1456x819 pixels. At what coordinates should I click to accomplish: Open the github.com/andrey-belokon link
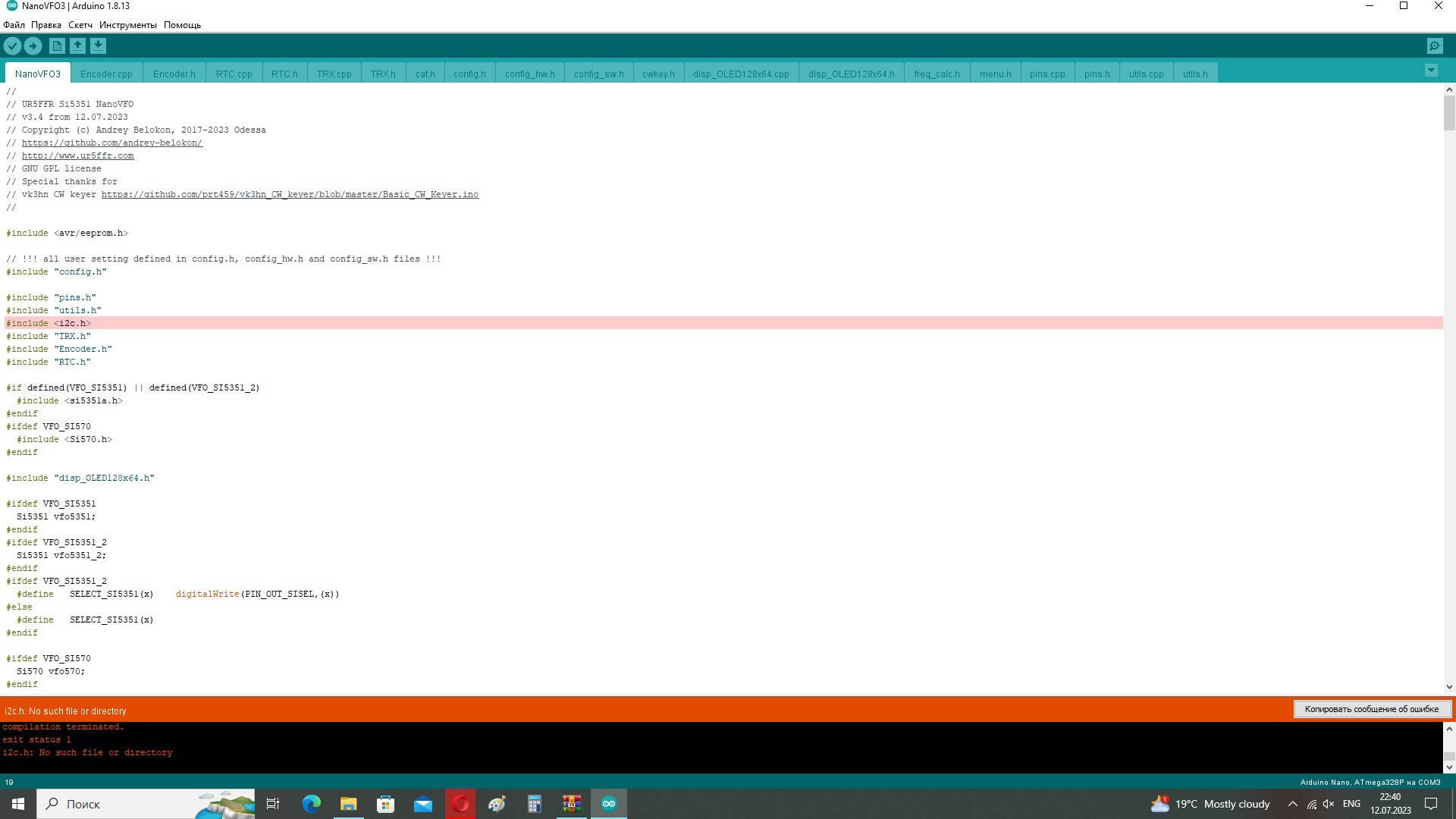111,143
